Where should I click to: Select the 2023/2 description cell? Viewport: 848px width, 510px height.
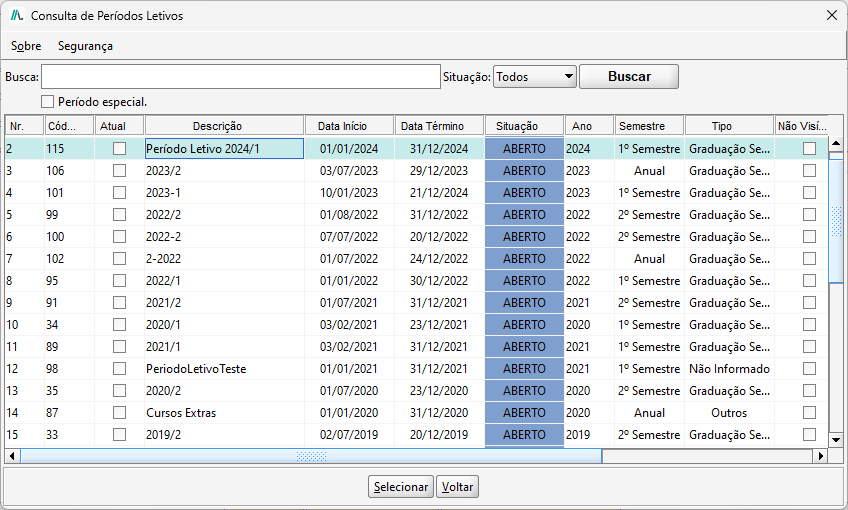pos(224,171)
